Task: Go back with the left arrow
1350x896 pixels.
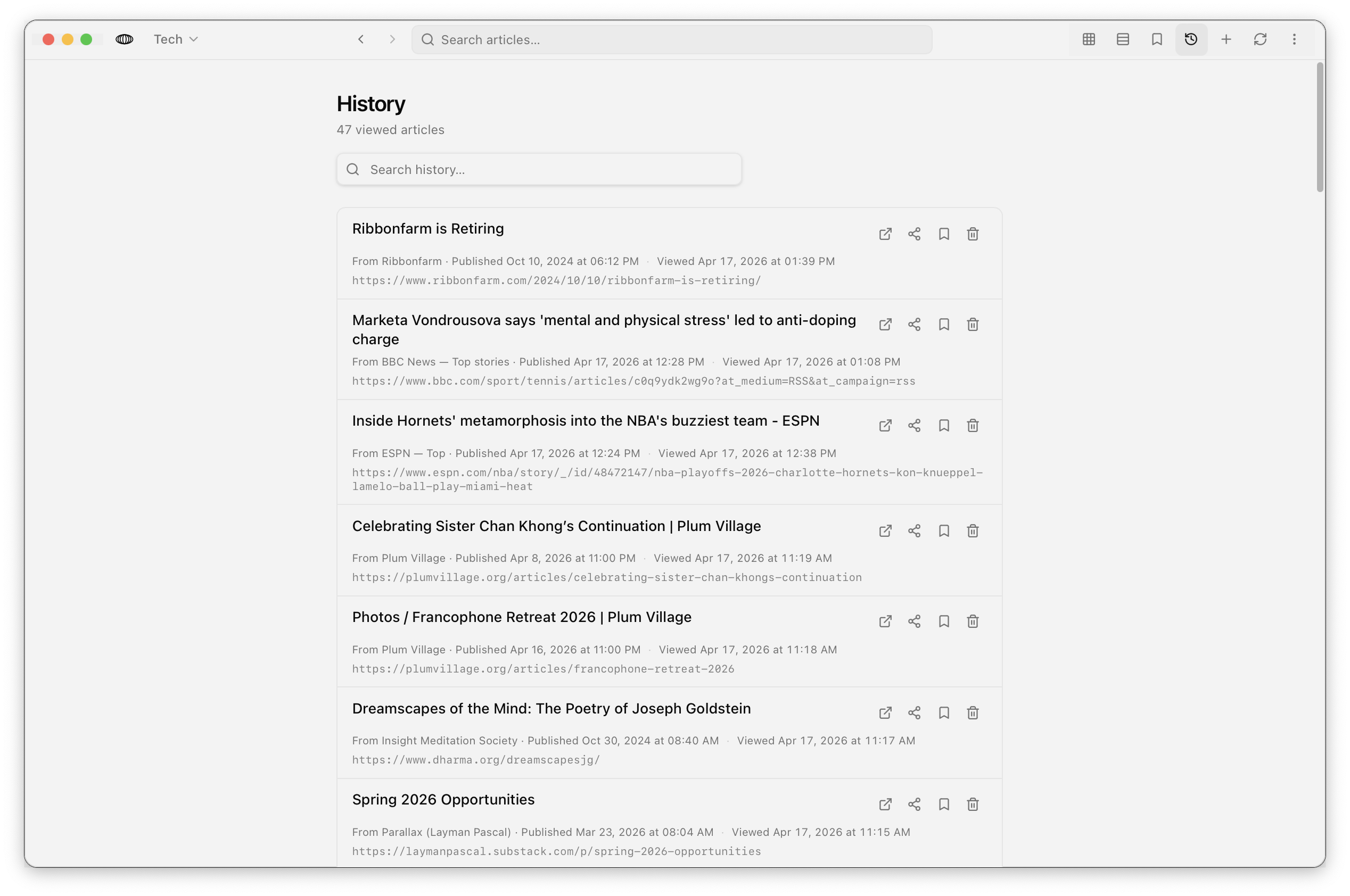Action: 360,39
